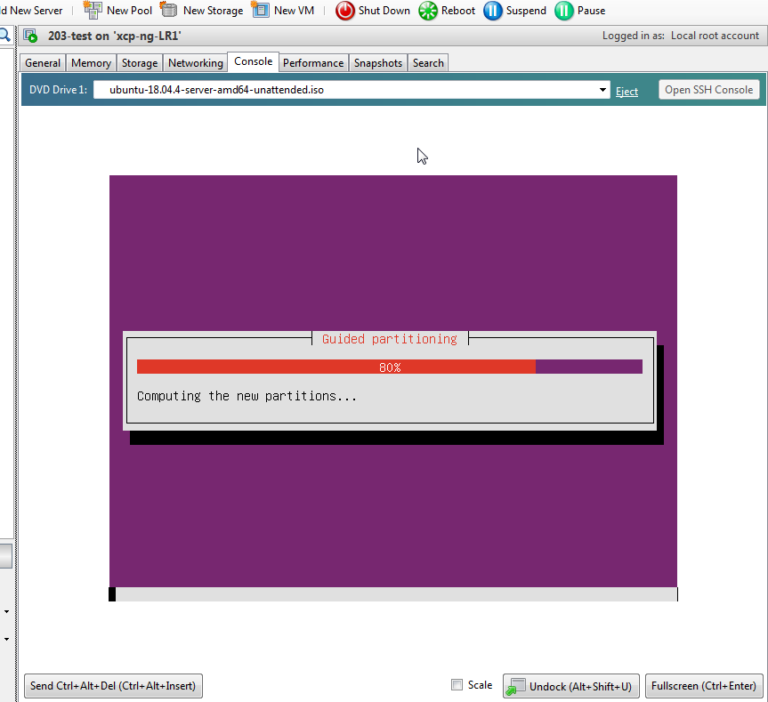The image size is (768, 702).
Task: Switch to the Networking tab
Action: (x=195, y=63)
